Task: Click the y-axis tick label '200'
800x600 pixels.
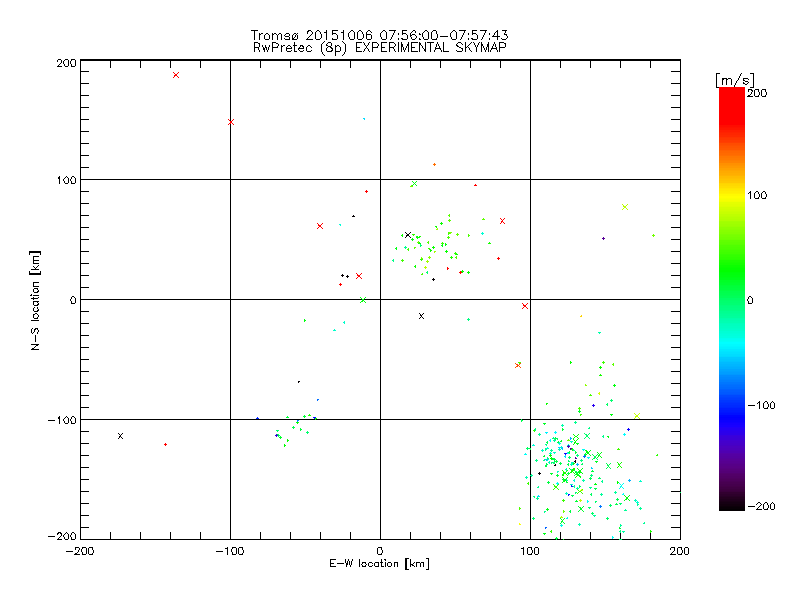Action: click(66, 63)
